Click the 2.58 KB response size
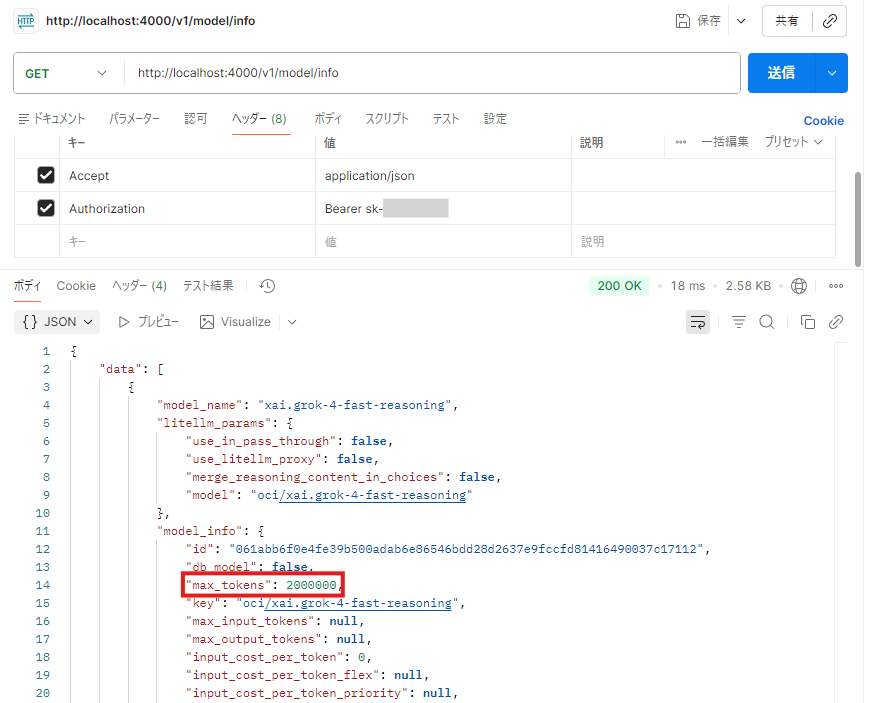Screen dimensions: 874x703 [x=748, y=286]
